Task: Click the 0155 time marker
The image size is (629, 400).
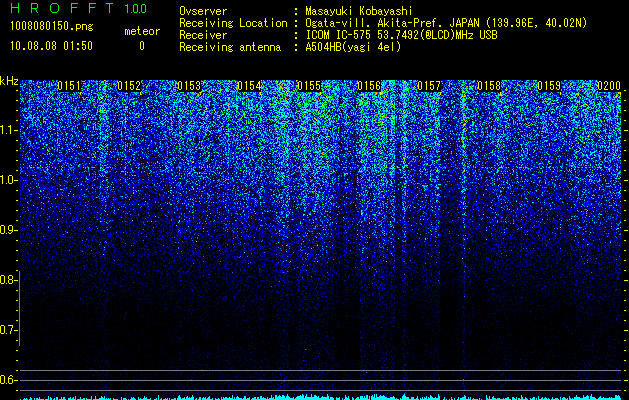Action: click(309, 86)
